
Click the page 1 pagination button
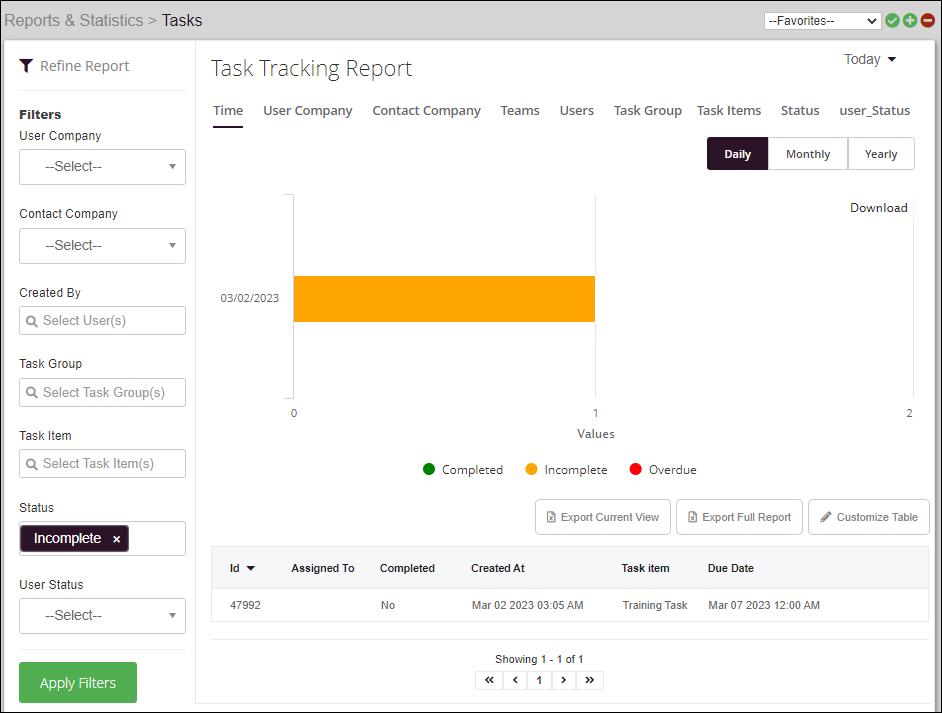(x=539, y=680)
